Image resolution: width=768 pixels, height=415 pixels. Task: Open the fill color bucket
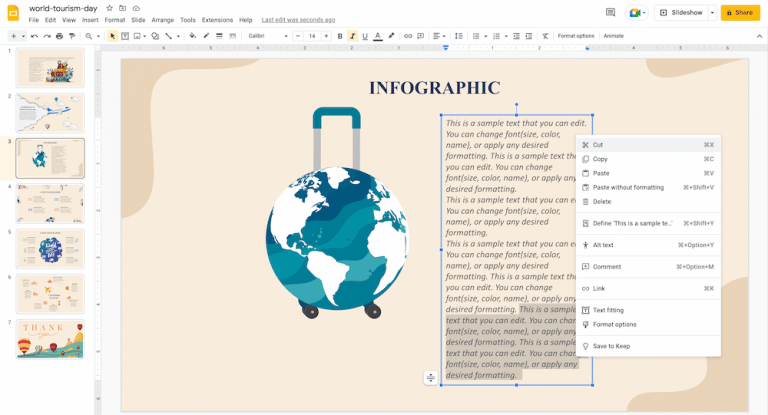(x=192, y=36)
